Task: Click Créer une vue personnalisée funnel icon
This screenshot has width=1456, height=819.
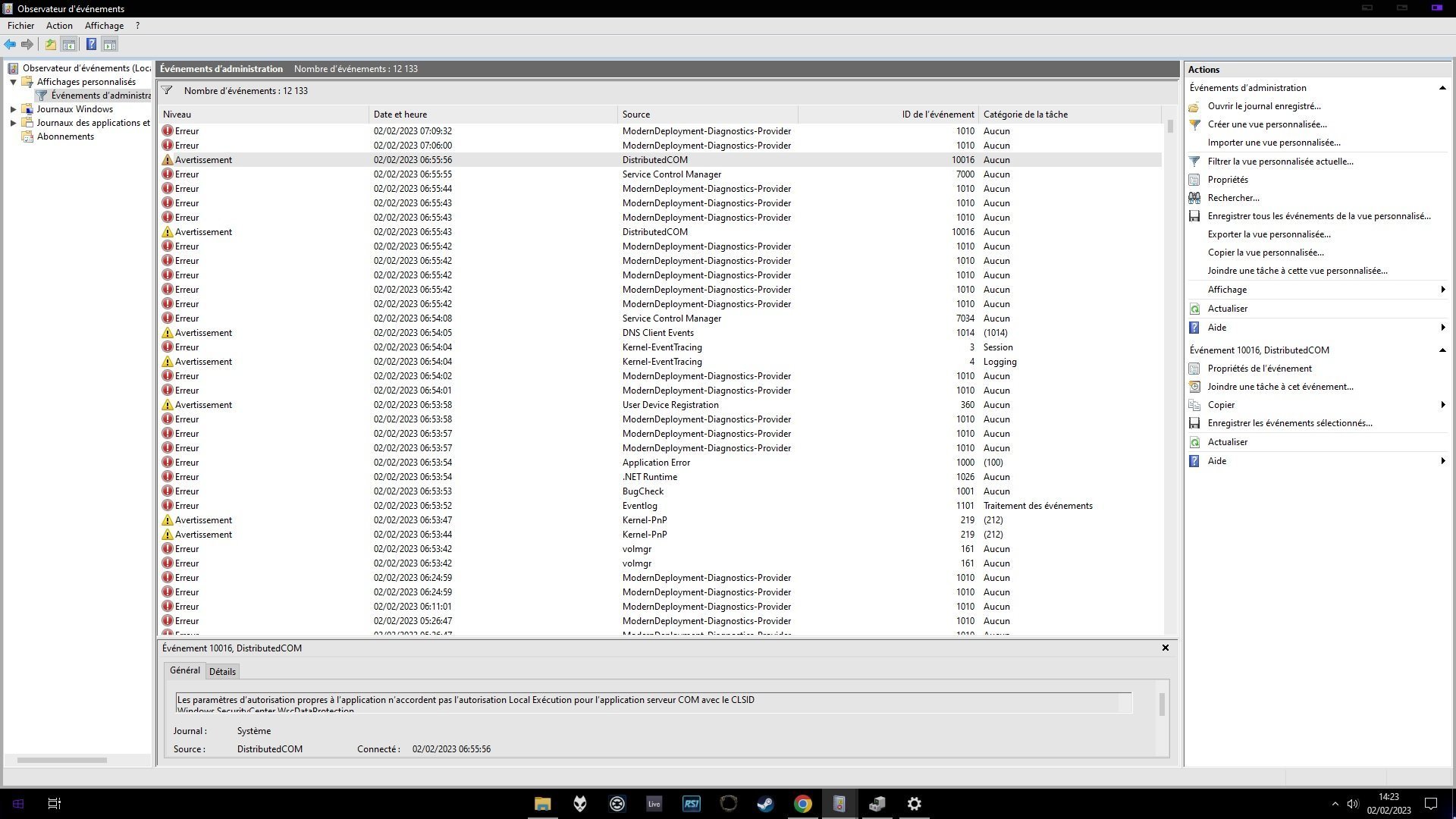Action: (x=1194, y=124)
